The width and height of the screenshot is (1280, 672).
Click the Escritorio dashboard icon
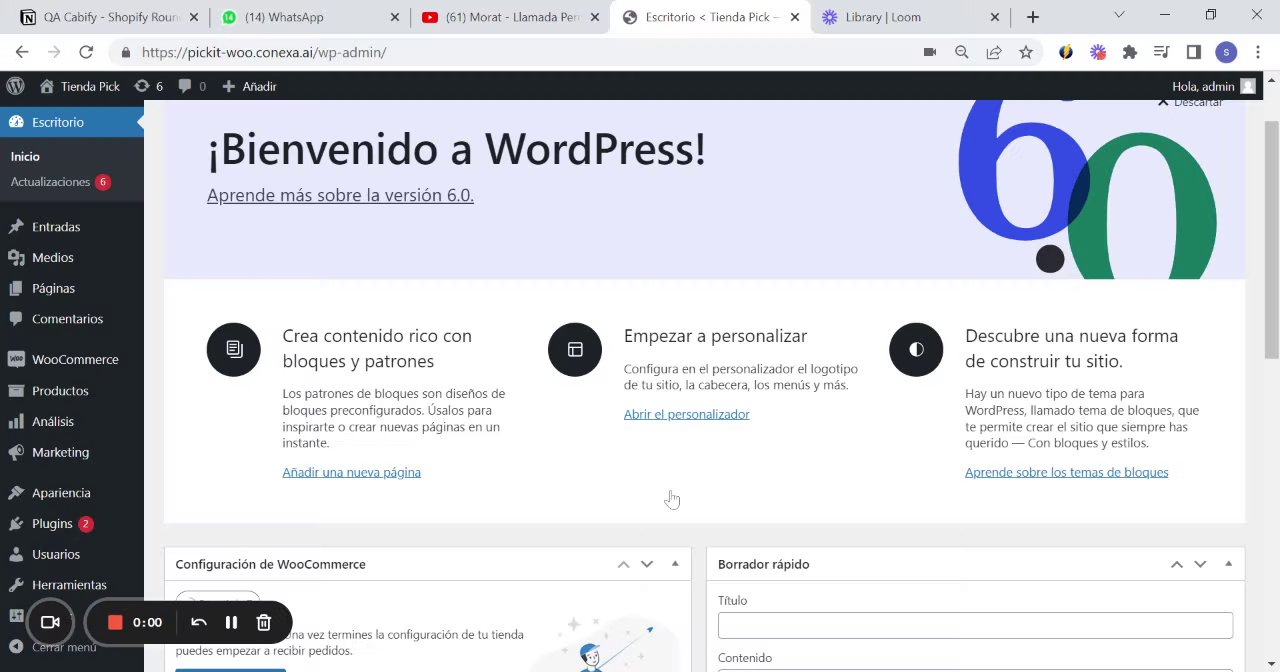(x=15, y=122)
